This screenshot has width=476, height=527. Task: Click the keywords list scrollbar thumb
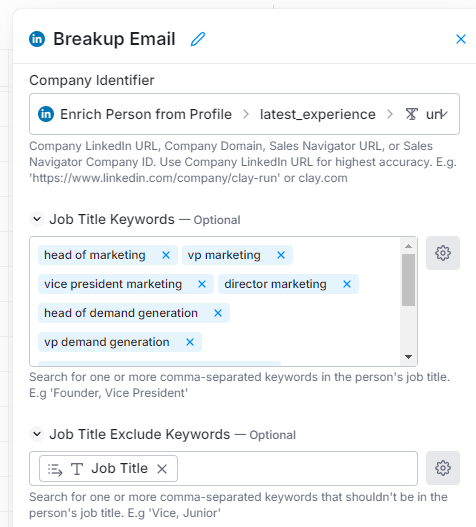coord(408,280)
